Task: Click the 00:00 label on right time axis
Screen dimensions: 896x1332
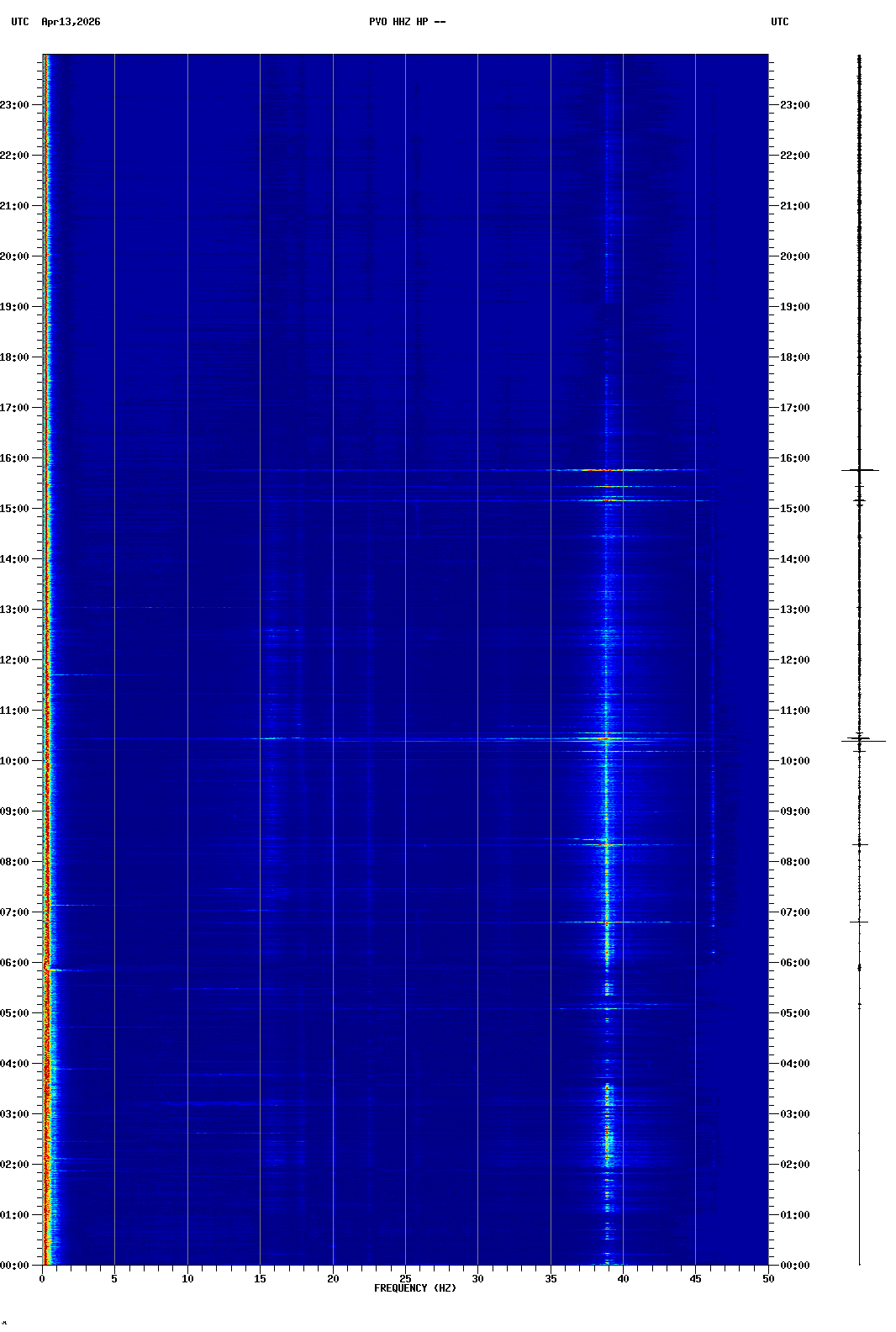Action: (x=794, y=1266)
